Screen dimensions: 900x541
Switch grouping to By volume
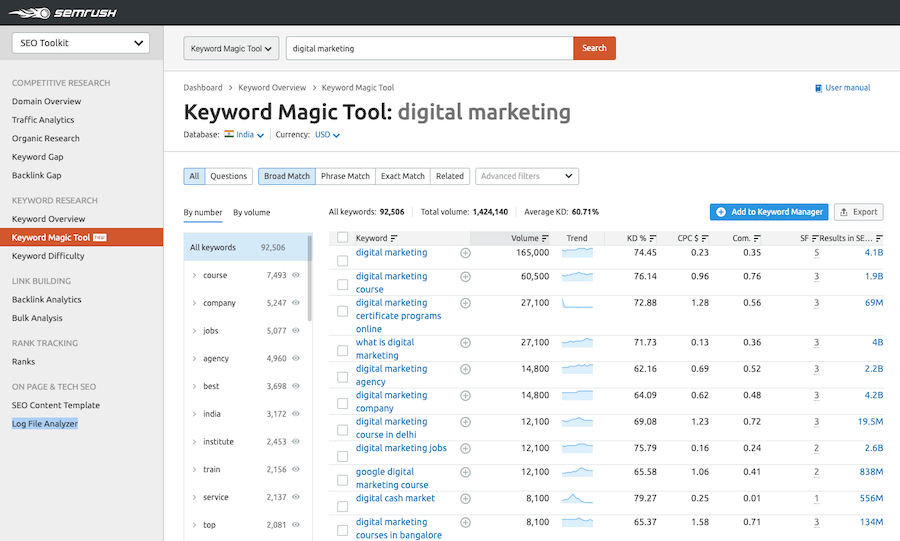click(x=251, y=212)
